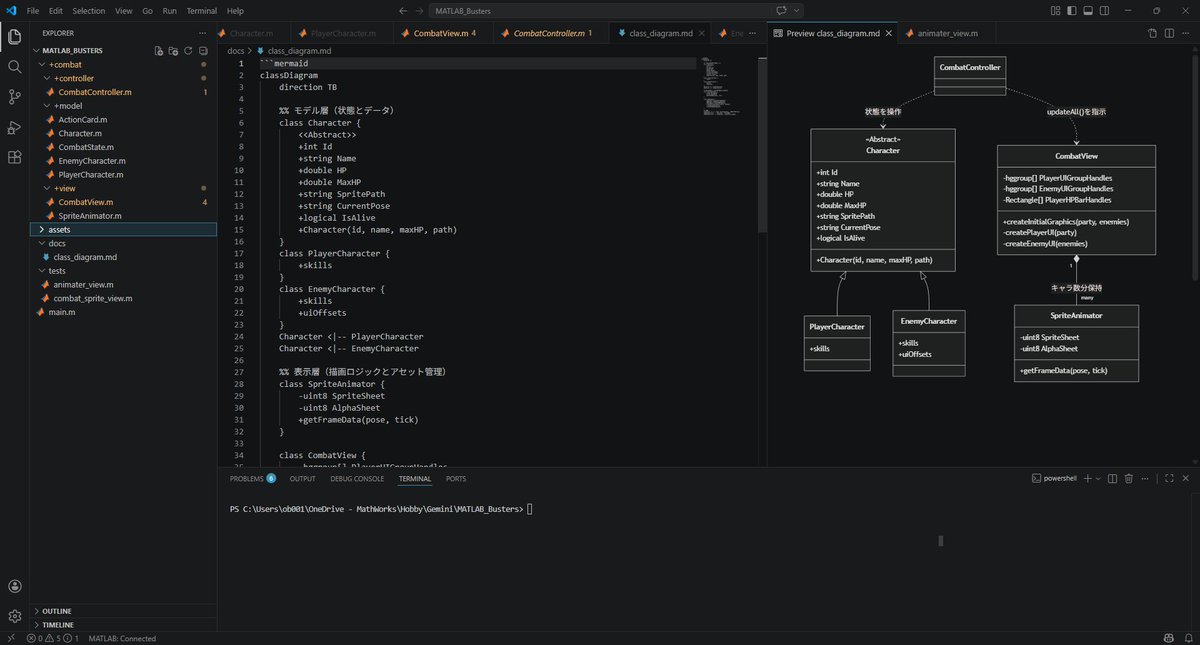Refresh the Explorer file tree

tap(188, 50)
